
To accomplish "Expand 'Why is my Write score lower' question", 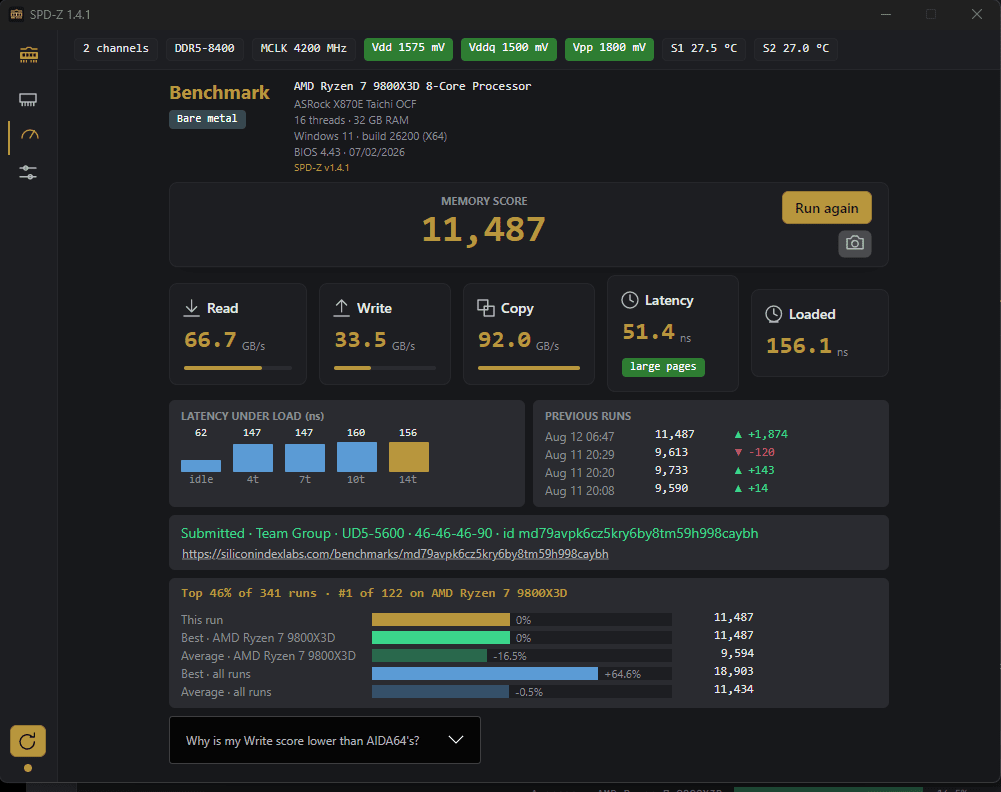I will tap(324, 740).
